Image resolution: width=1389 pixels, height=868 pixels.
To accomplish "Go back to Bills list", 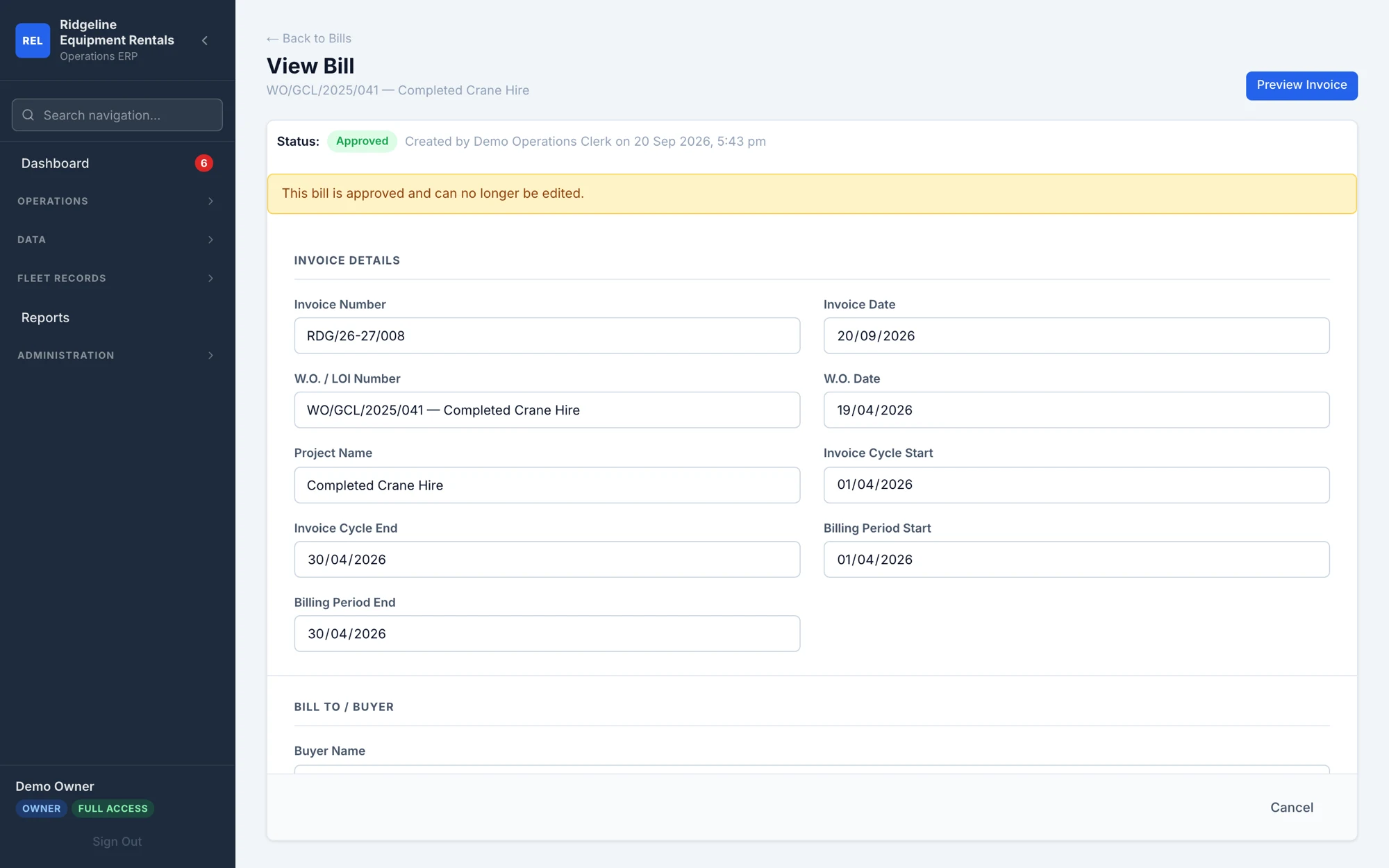I will click(x=309, y=39).
